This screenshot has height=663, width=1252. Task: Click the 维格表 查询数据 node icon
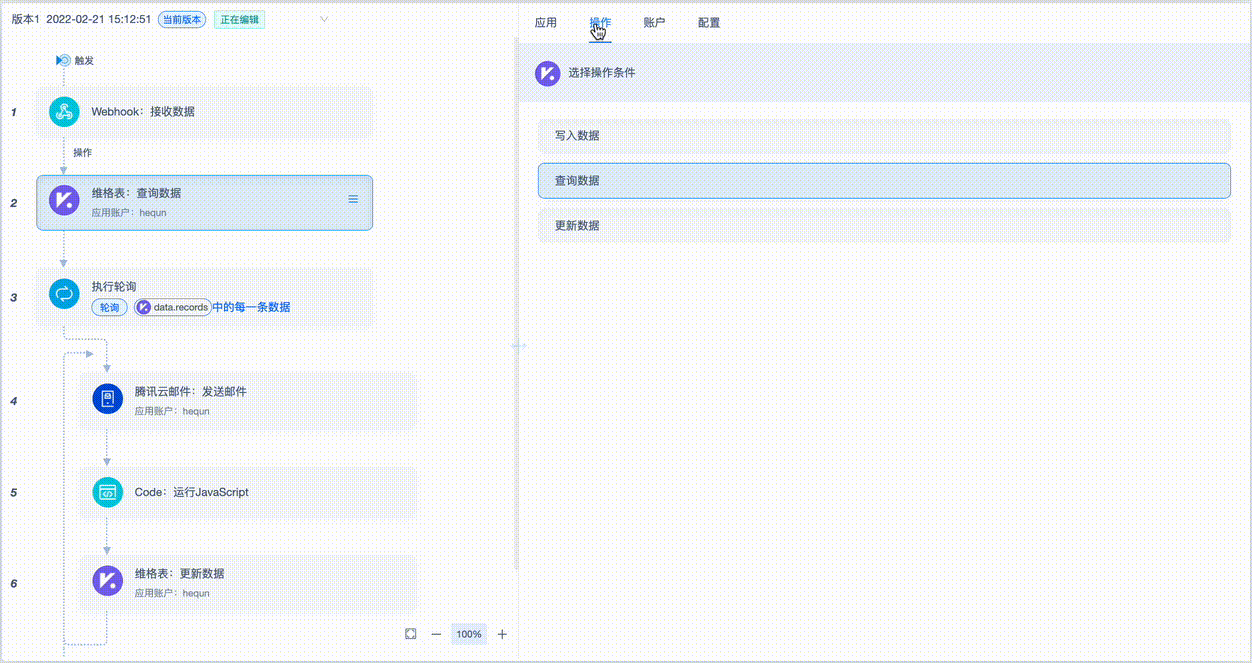click(64, 201)
